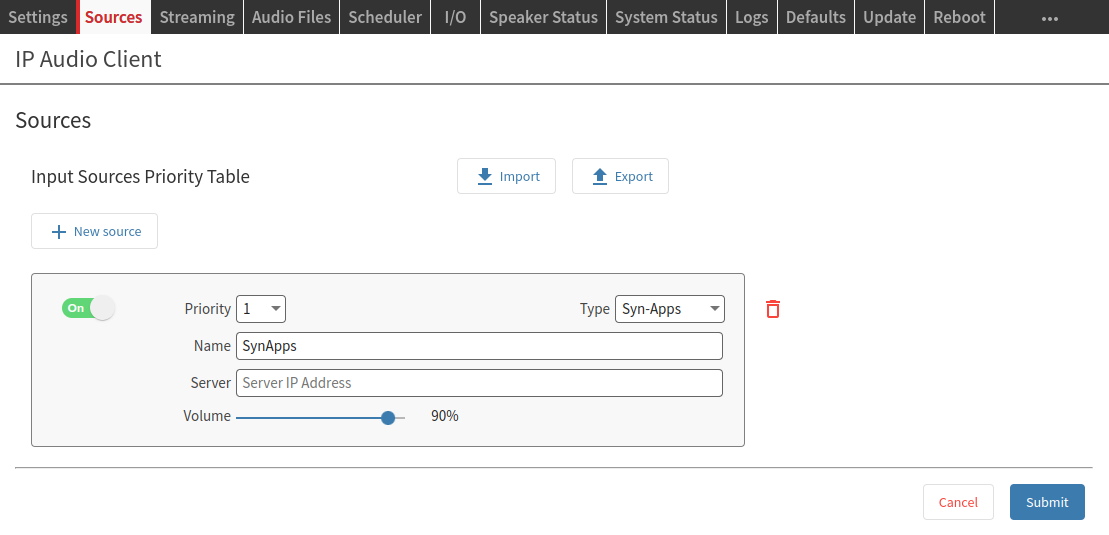Click the Import button

(506, 176)
